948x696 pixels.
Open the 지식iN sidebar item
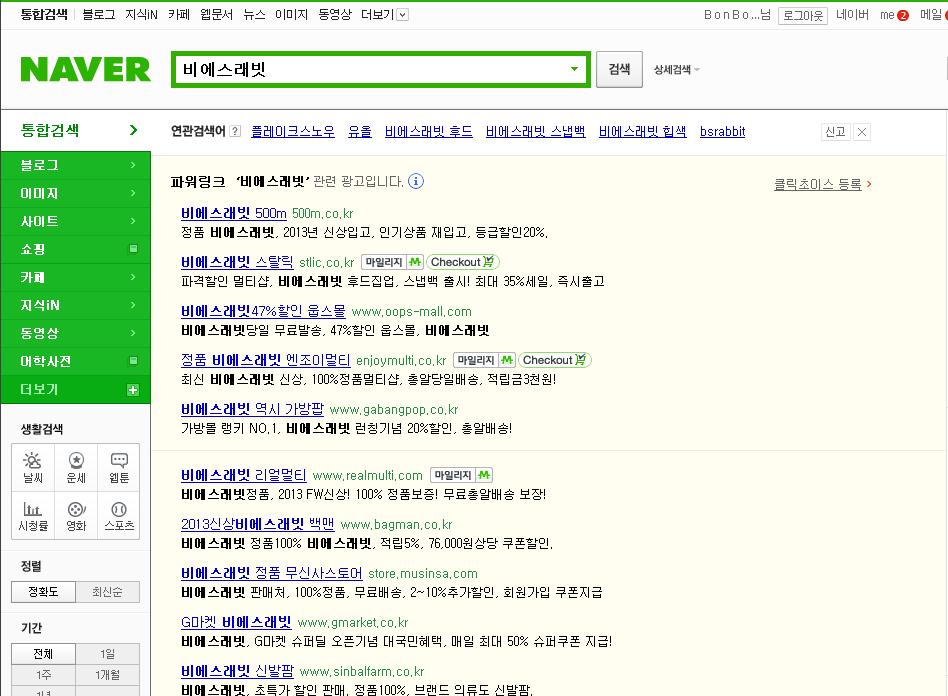76,305
